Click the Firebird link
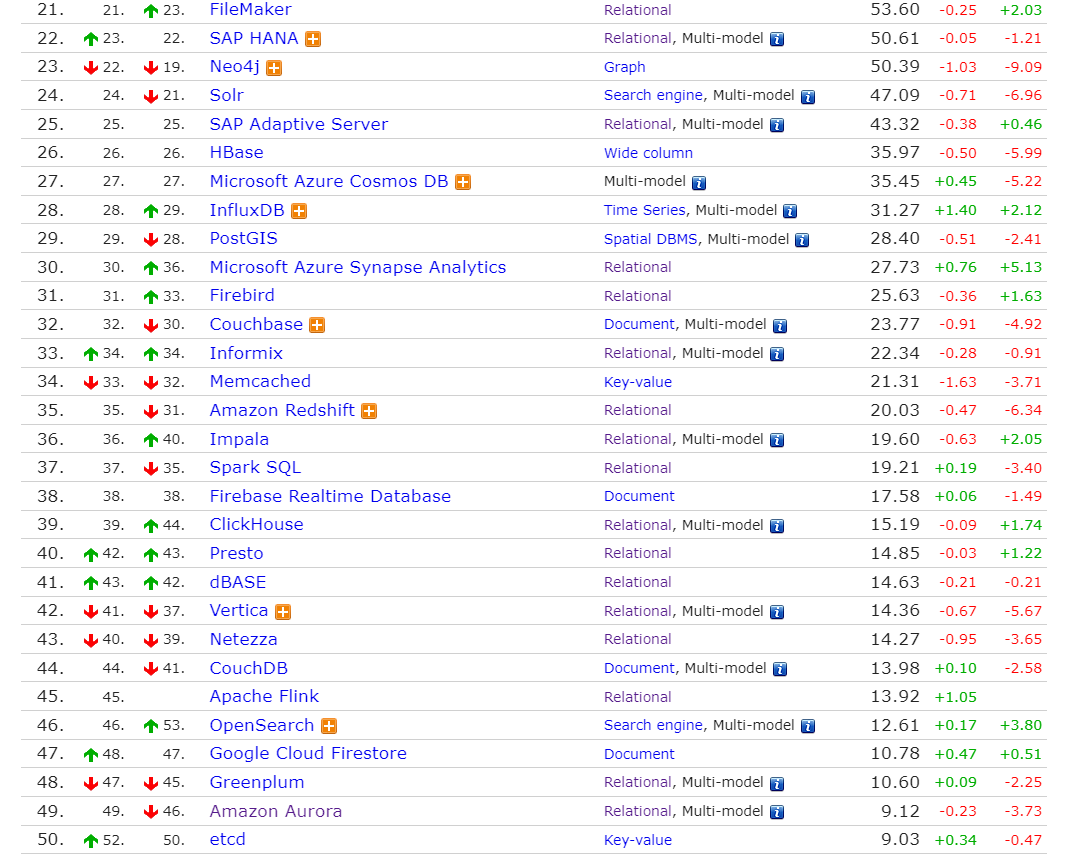The image size is (1068, 858). pyautogui.click(x=242, y=296)
